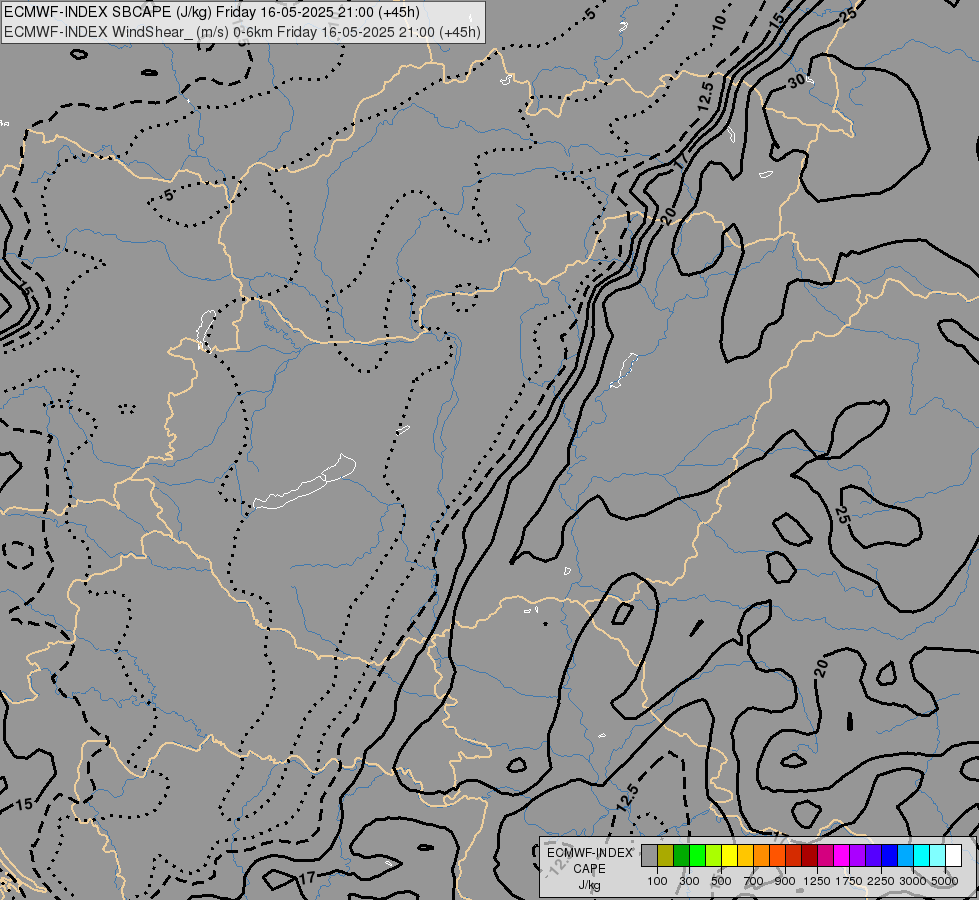Click the legend value "5000"
Image resolution: width=979 pixels, height=900 pixels.
tap(945, 881)
